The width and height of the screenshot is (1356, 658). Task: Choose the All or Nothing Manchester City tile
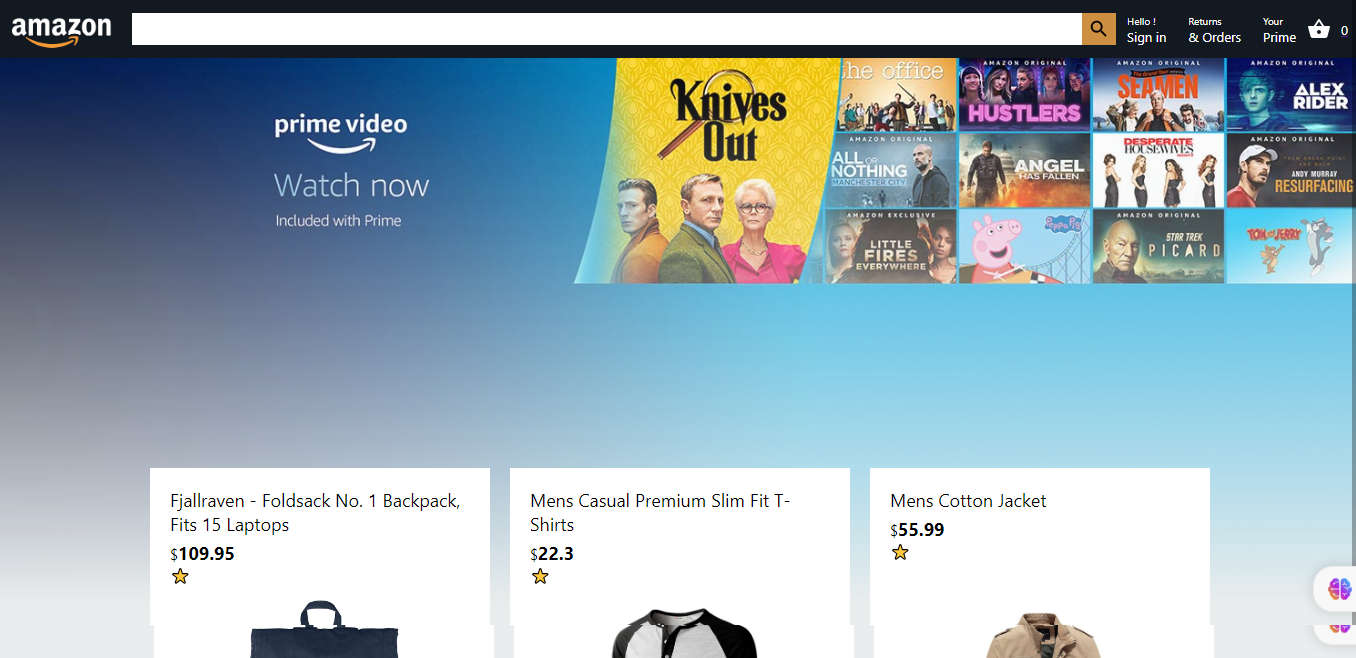click(x=891, y=170)
